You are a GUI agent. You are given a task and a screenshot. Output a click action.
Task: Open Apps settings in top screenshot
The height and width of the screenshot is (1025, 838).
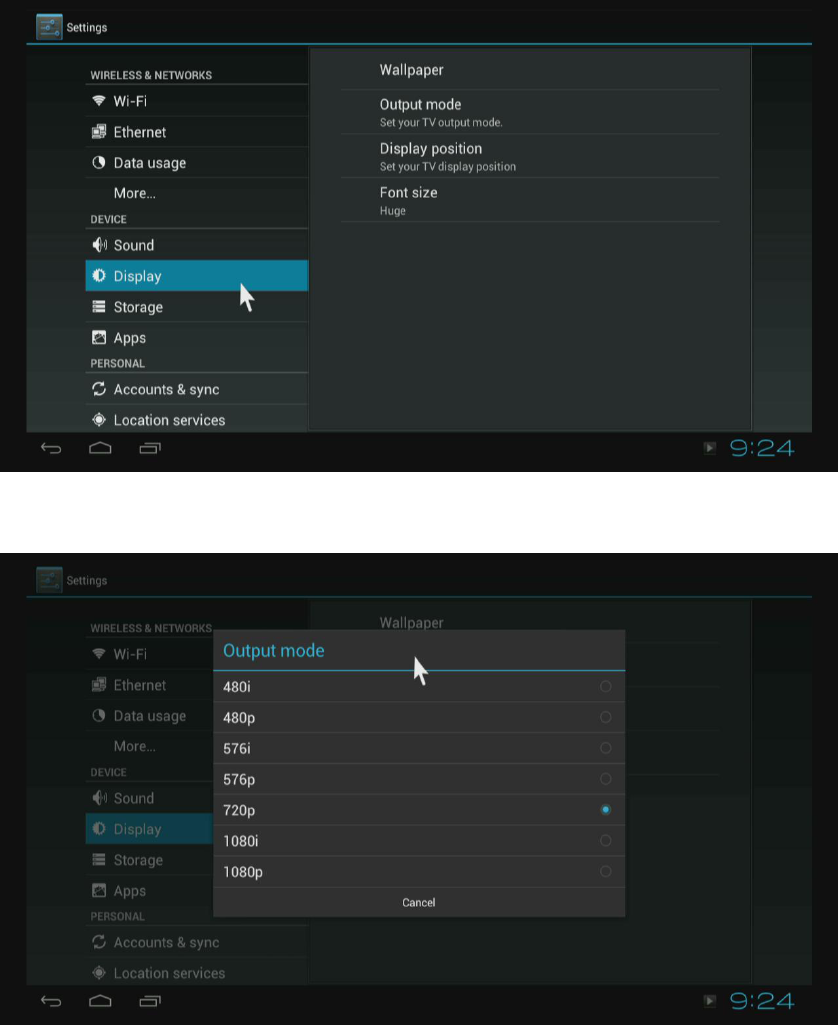pyautogui.click(x=197, y=337)
